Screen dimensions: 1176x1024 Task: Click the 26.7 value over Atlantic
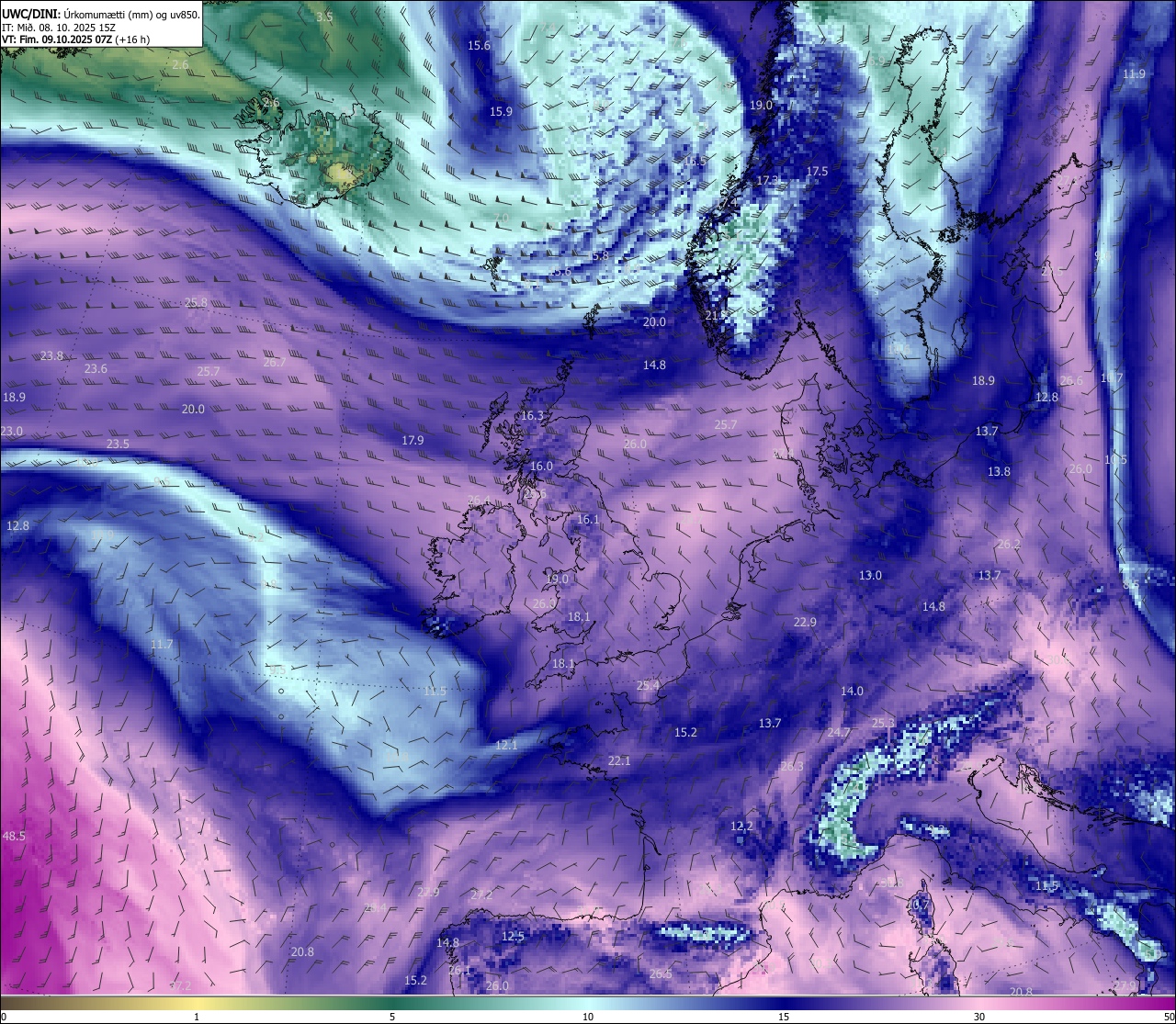(x=274, y=363)
